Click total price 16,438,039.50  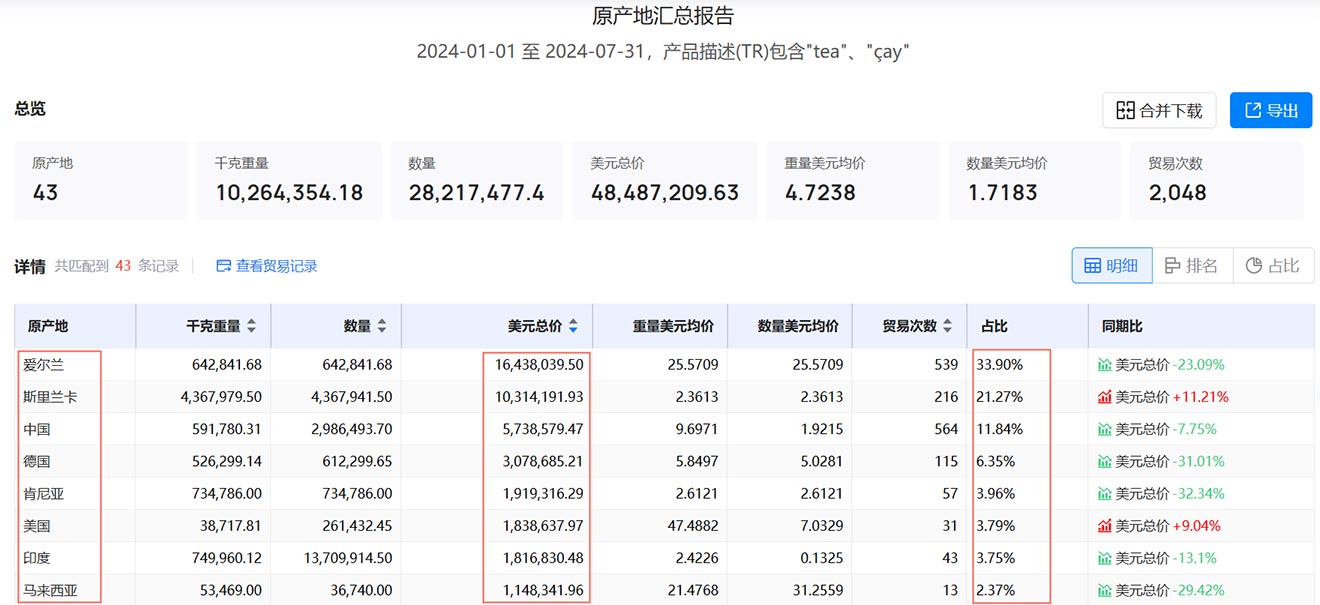539,365
